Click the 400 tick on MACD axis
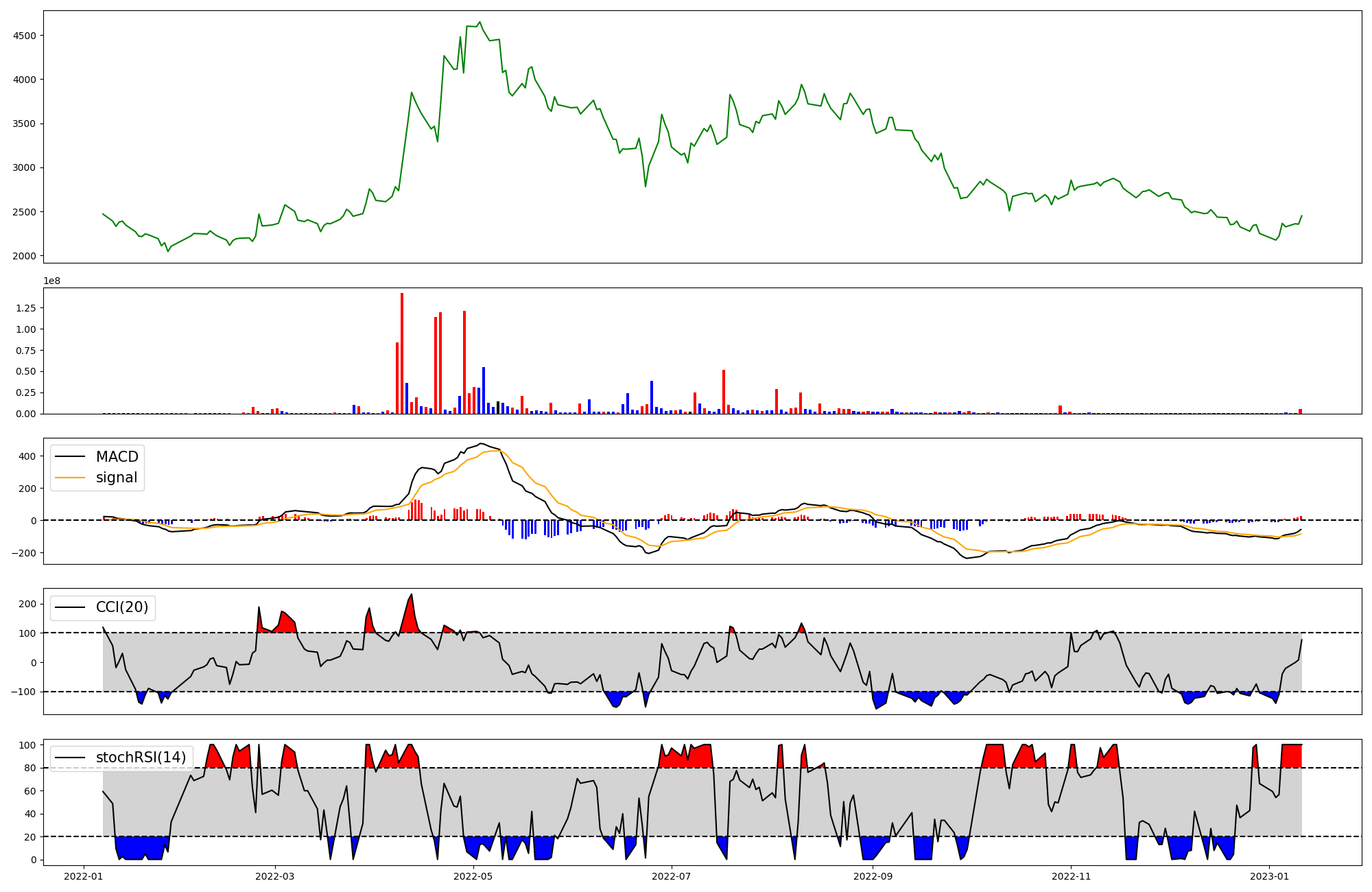1372x892 pixels. pyautogui.click(x=28, y=456)
